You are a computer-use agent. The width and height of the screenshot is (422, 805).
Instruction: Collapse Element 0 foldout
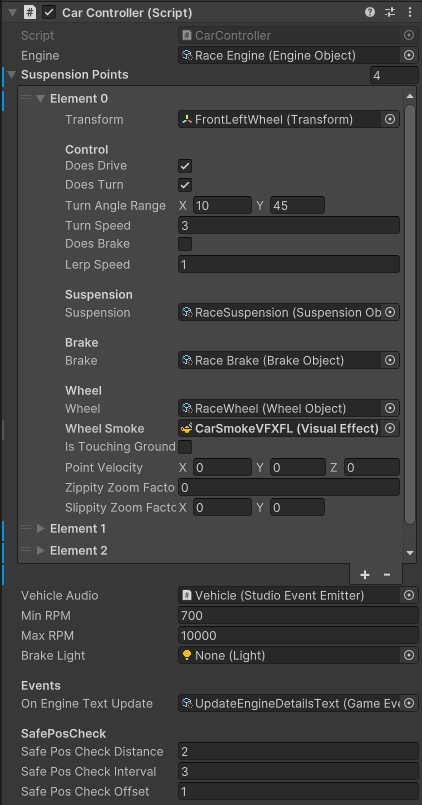click(x=41, y=99)
